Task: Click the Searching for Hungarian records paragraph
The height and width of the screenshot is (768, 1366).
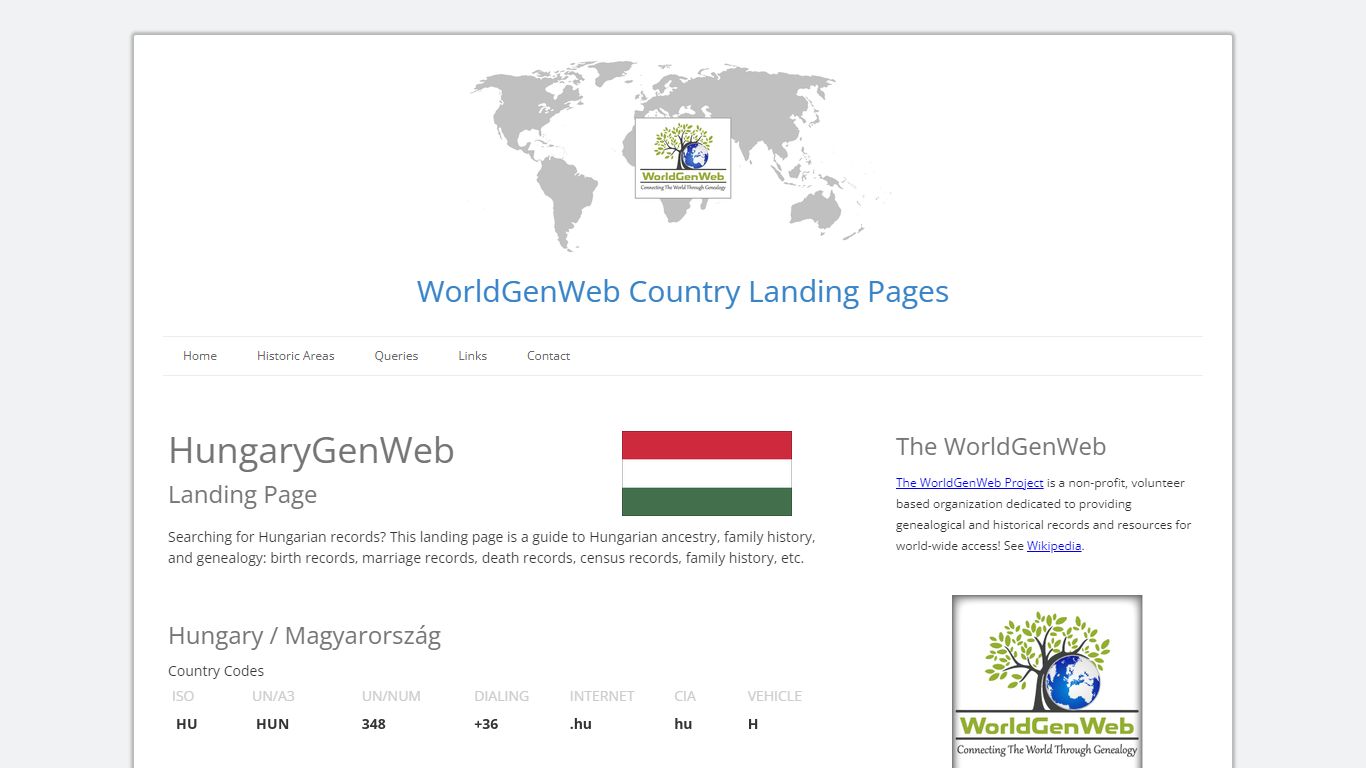Action: [491, 548]
